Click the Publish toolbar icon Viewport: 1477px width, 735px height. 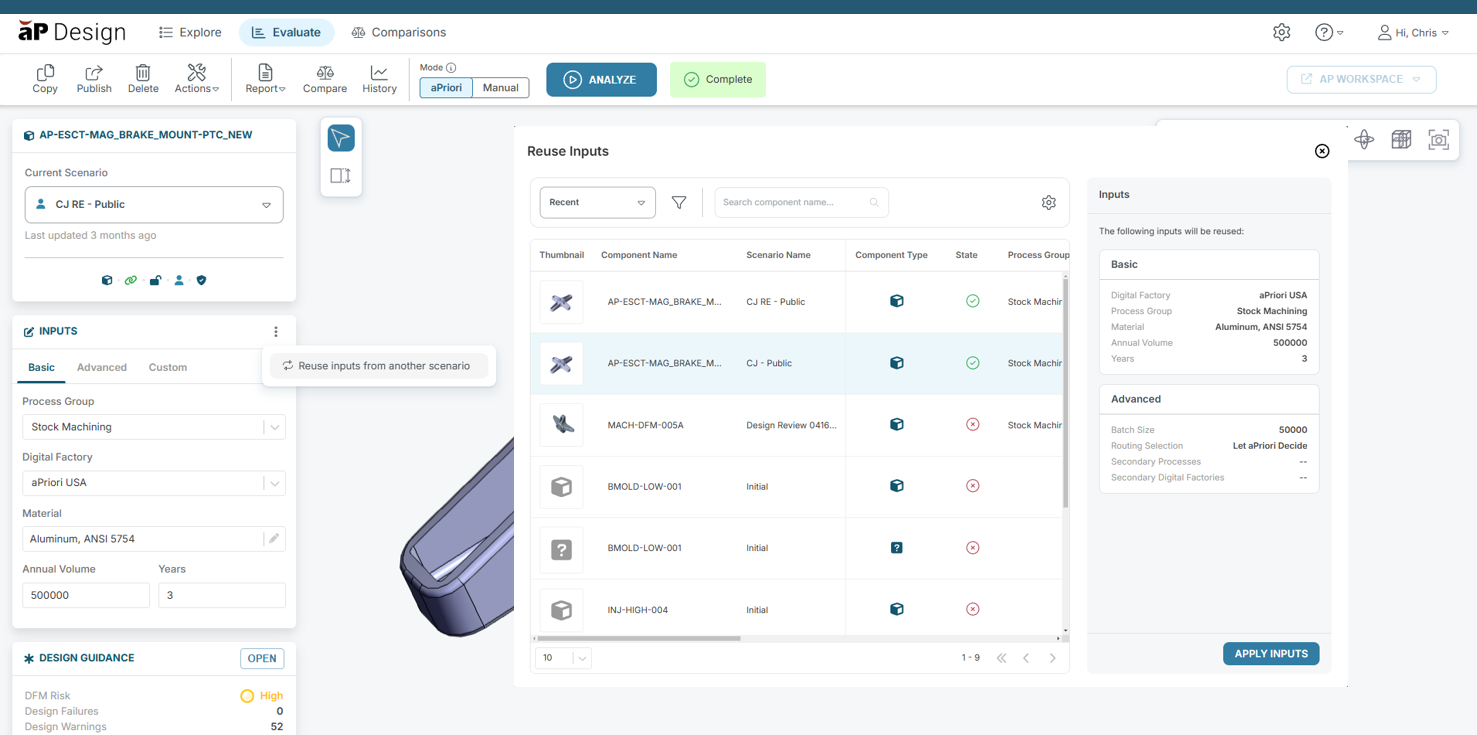coord(94,79)
